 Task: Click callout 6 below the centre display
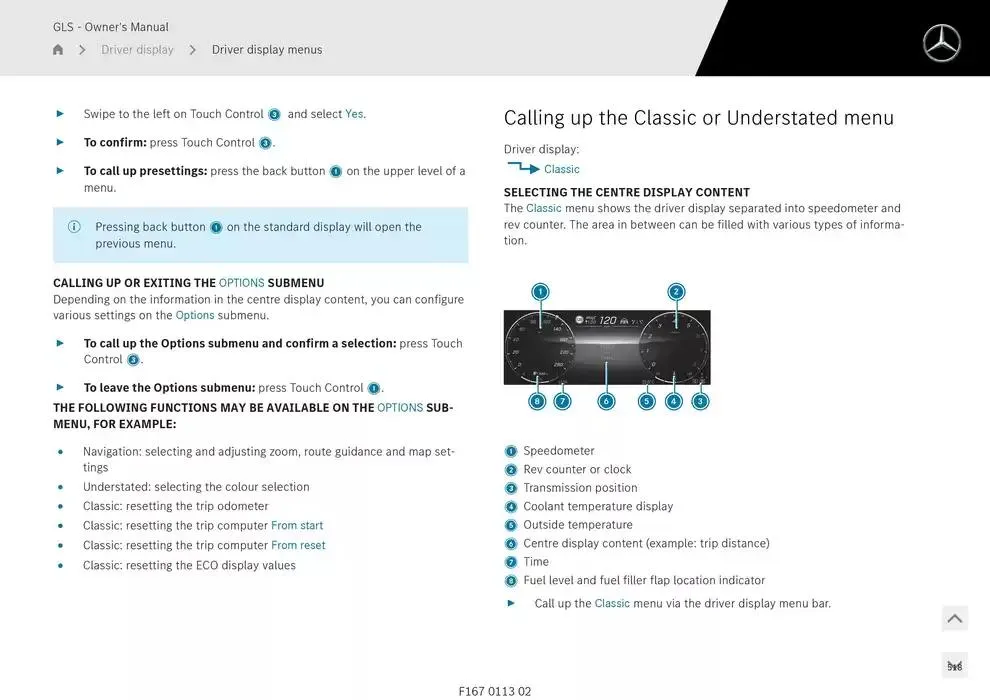[x=606, y=401]
